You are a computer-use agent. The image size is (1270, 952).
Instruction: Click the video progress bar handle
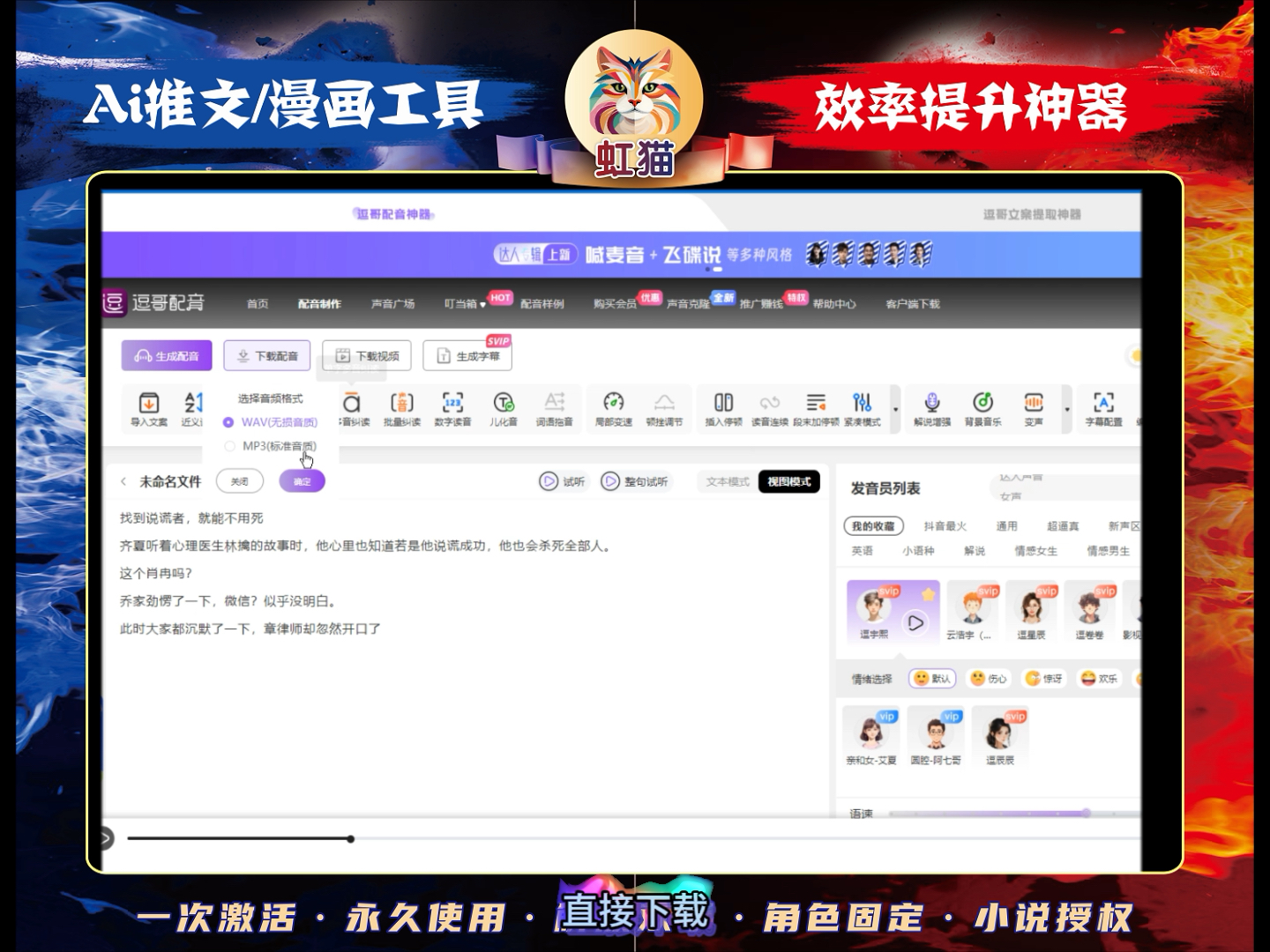click(350, 839)
